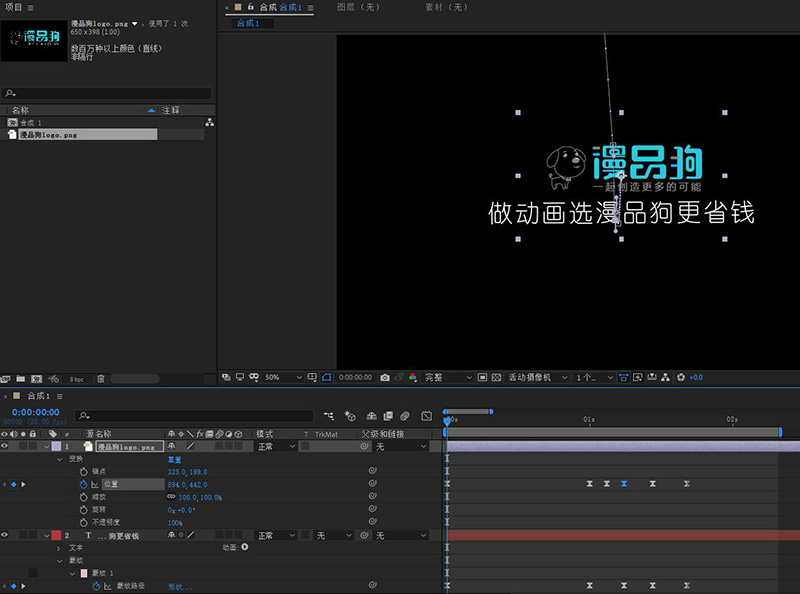Click the composition mini-flowchart icon in timeline
The image size is (800, 594).
point(329,416)
